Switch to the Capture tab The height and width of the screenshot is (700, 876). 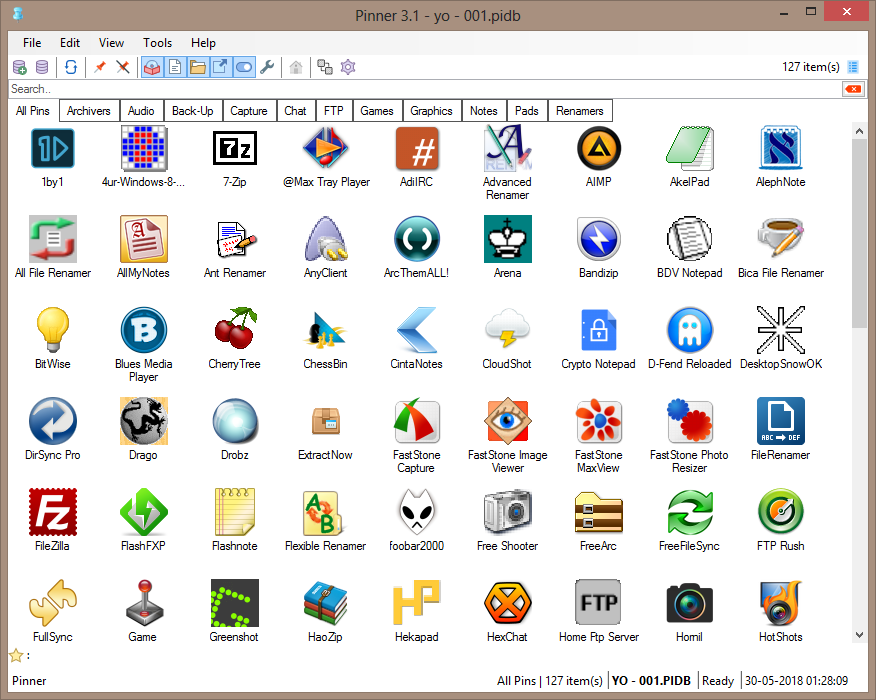[x=249, y=111]
